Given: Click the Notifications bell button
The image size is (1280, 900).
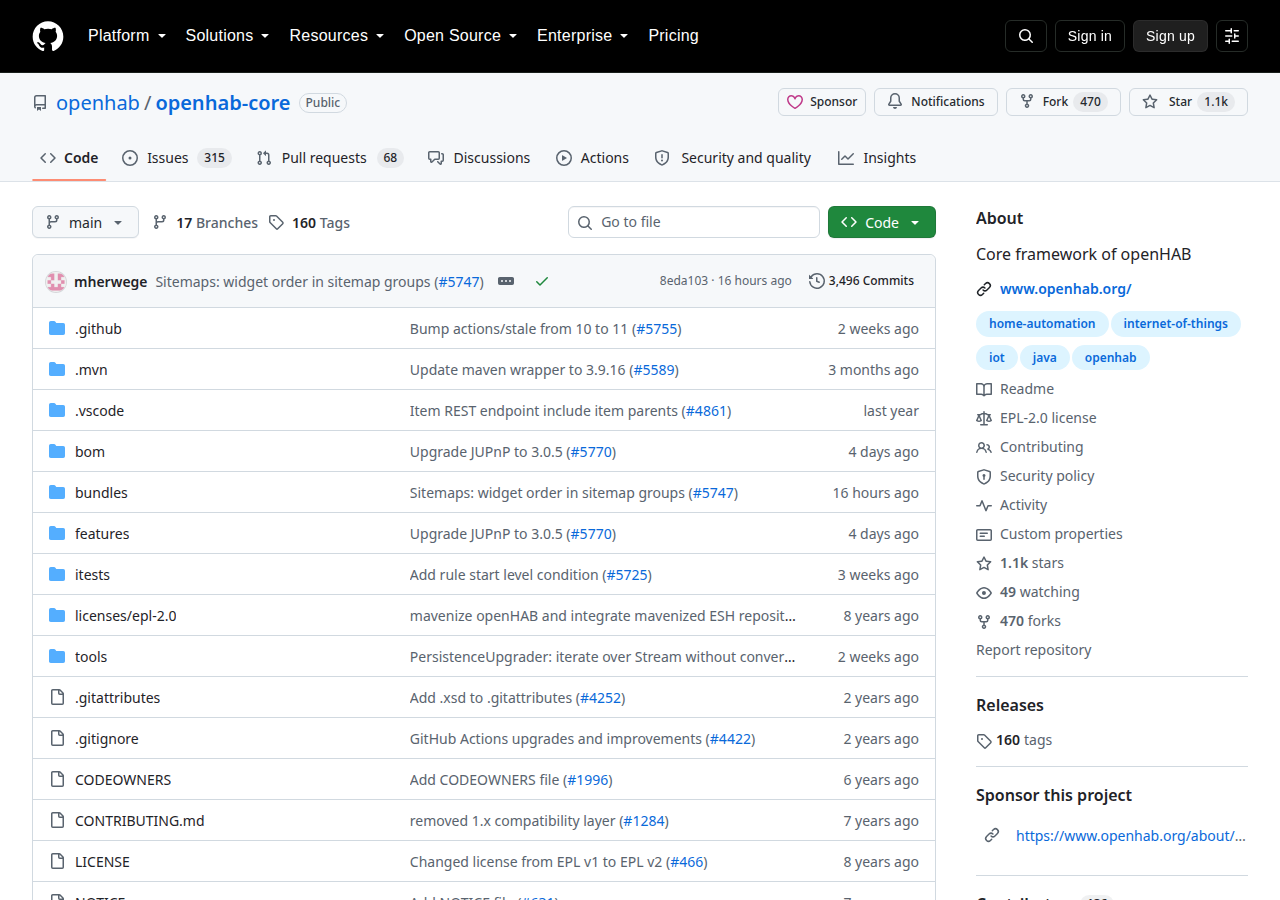Looking at the screenshot, I should 936,102.
